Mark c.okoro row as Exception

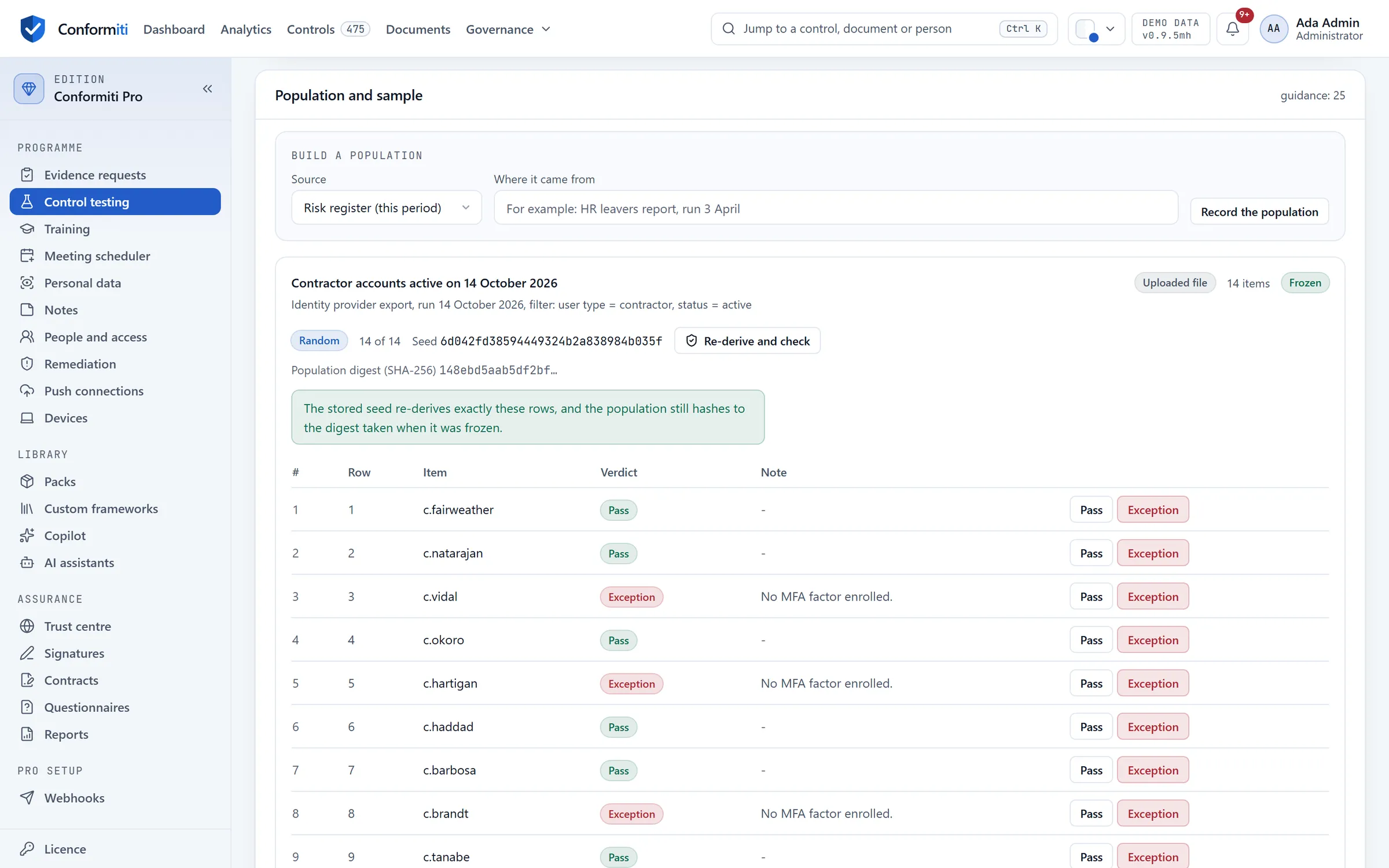click(1153, 640)
